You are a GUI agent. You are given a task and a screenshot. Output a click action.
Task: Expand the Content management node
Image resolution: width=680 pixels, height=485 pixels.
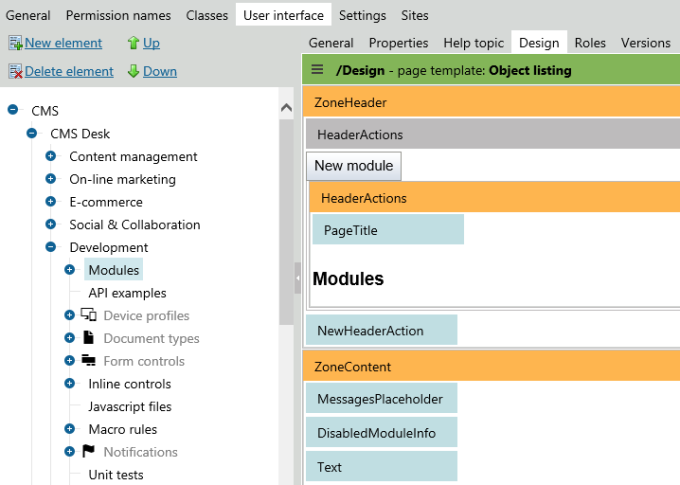[x=51, y=157]
